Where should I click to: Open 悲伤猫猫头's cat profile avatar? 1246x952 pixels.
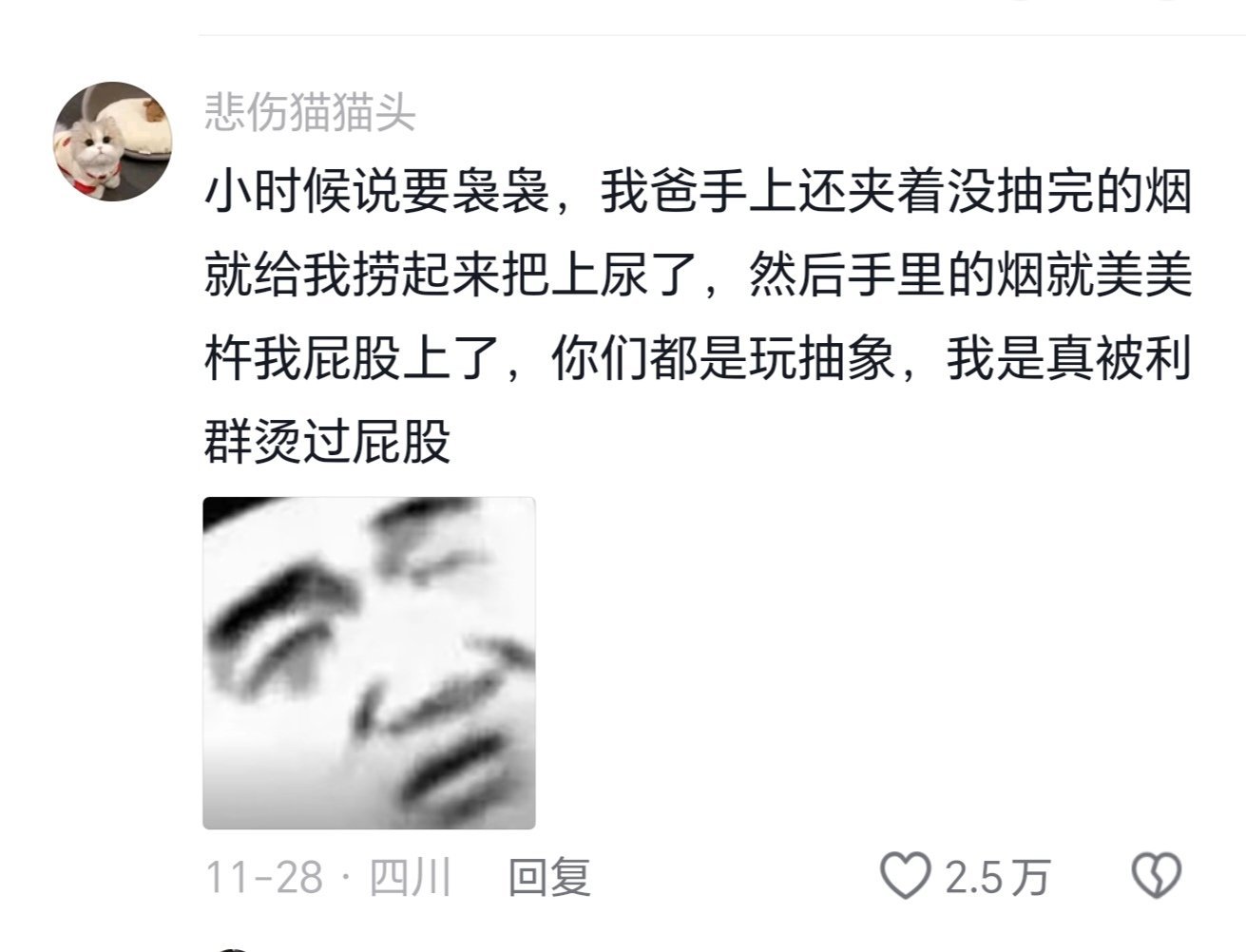point(111,141)
